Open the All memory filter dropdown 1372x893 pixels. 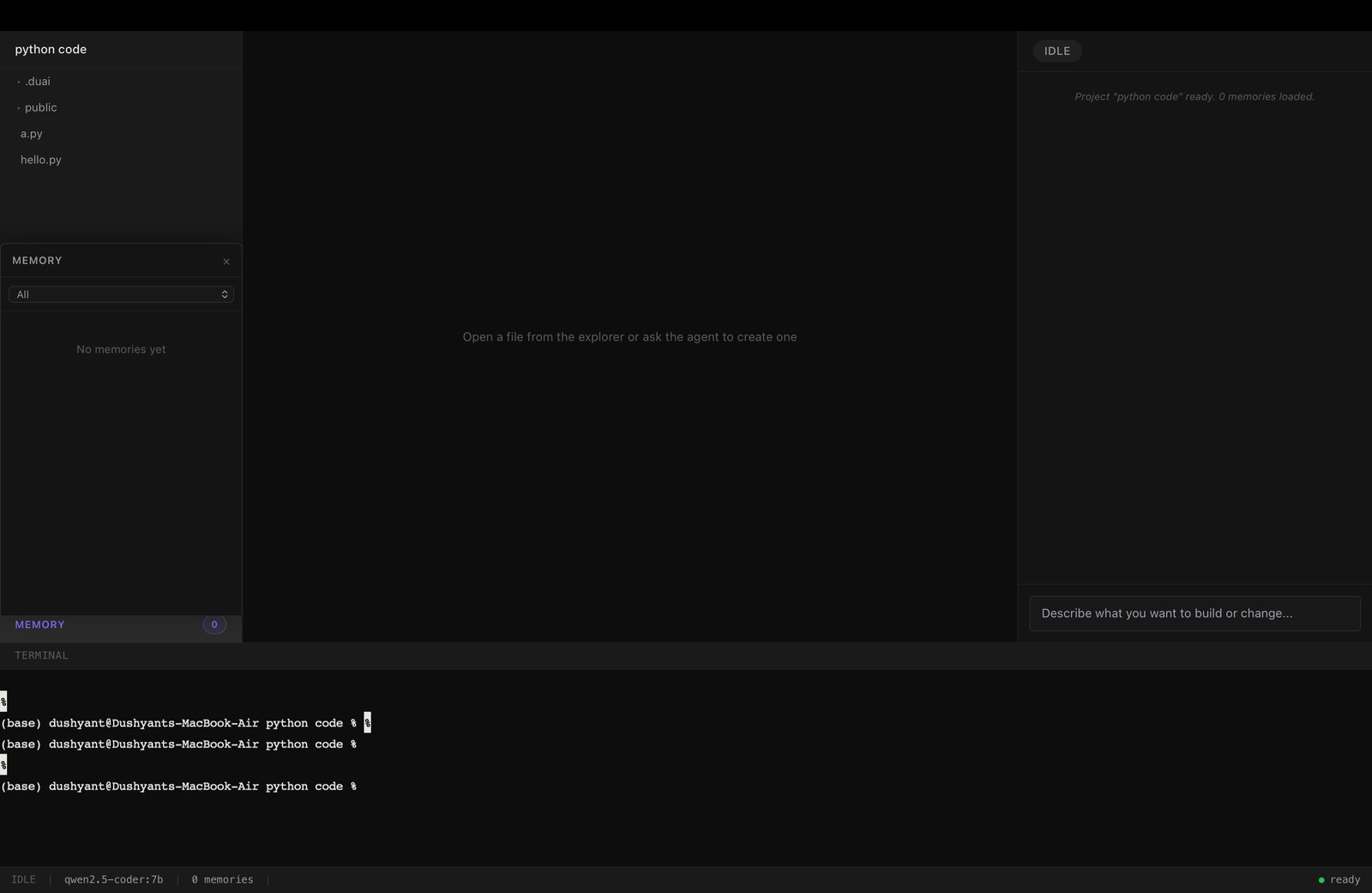click(121, 294)
